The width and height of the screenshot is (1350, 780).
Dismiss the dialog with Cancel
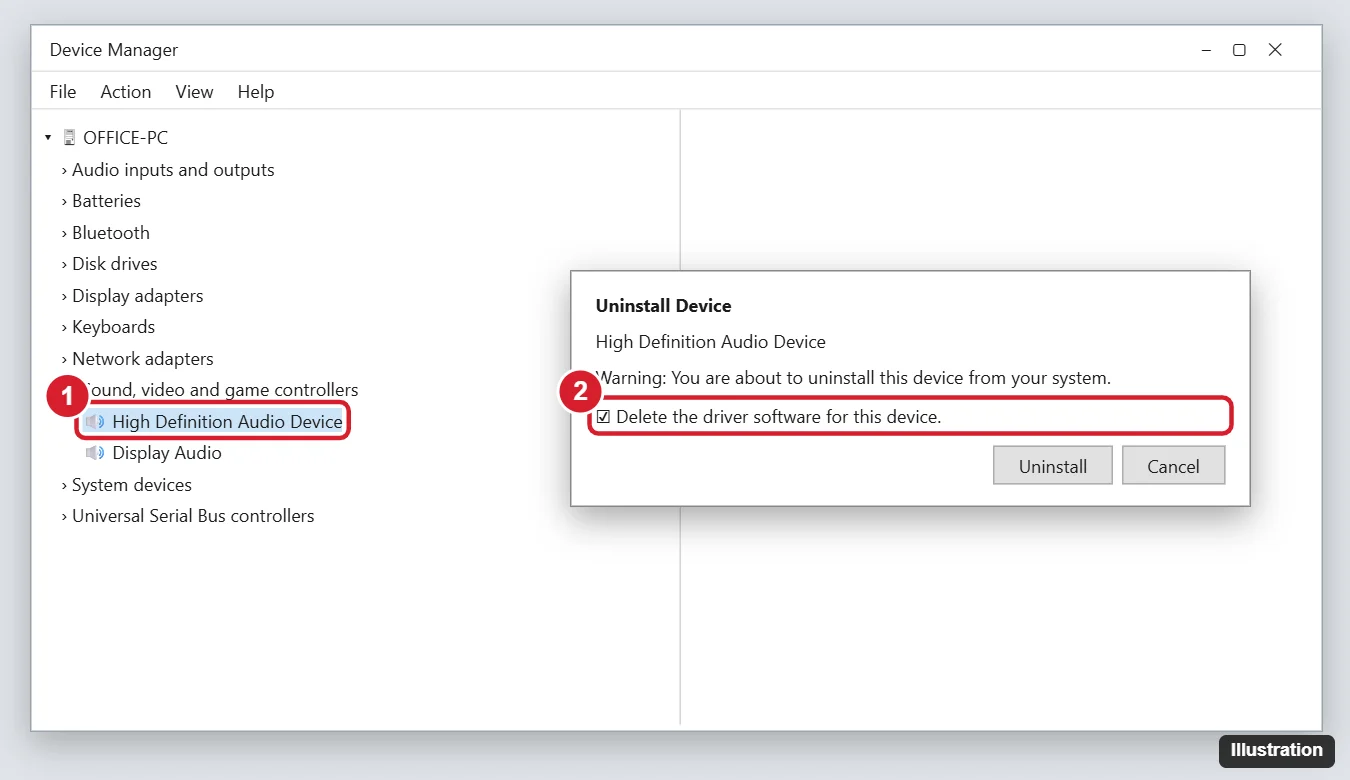click(x=1173, y=466)
